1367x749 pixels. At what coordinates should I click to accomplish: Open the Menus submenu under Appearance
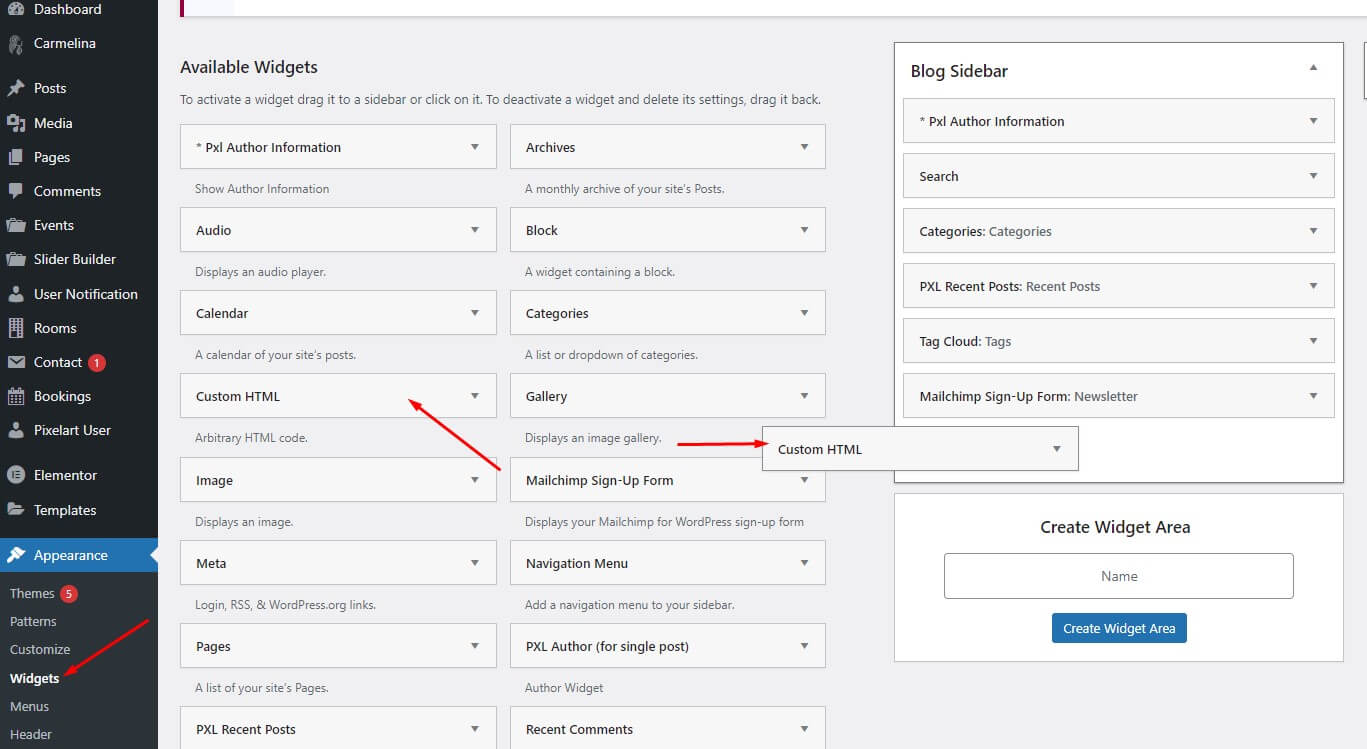[x=29, y=706]
